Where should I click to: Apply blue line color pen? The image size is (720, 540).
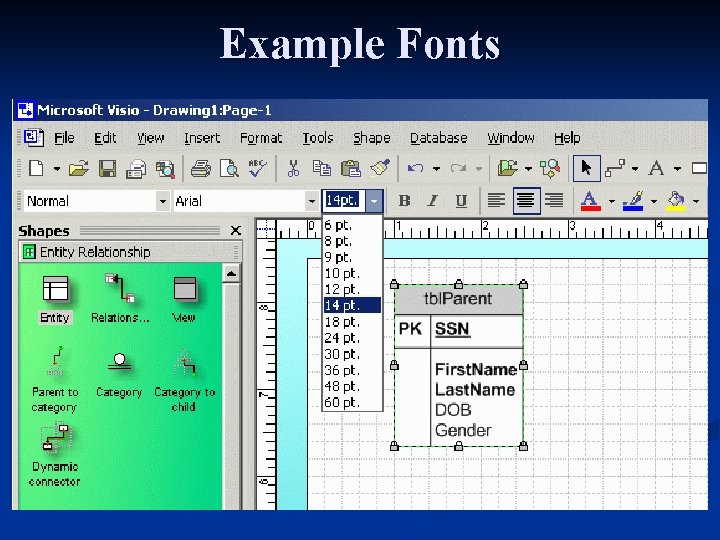633,201
